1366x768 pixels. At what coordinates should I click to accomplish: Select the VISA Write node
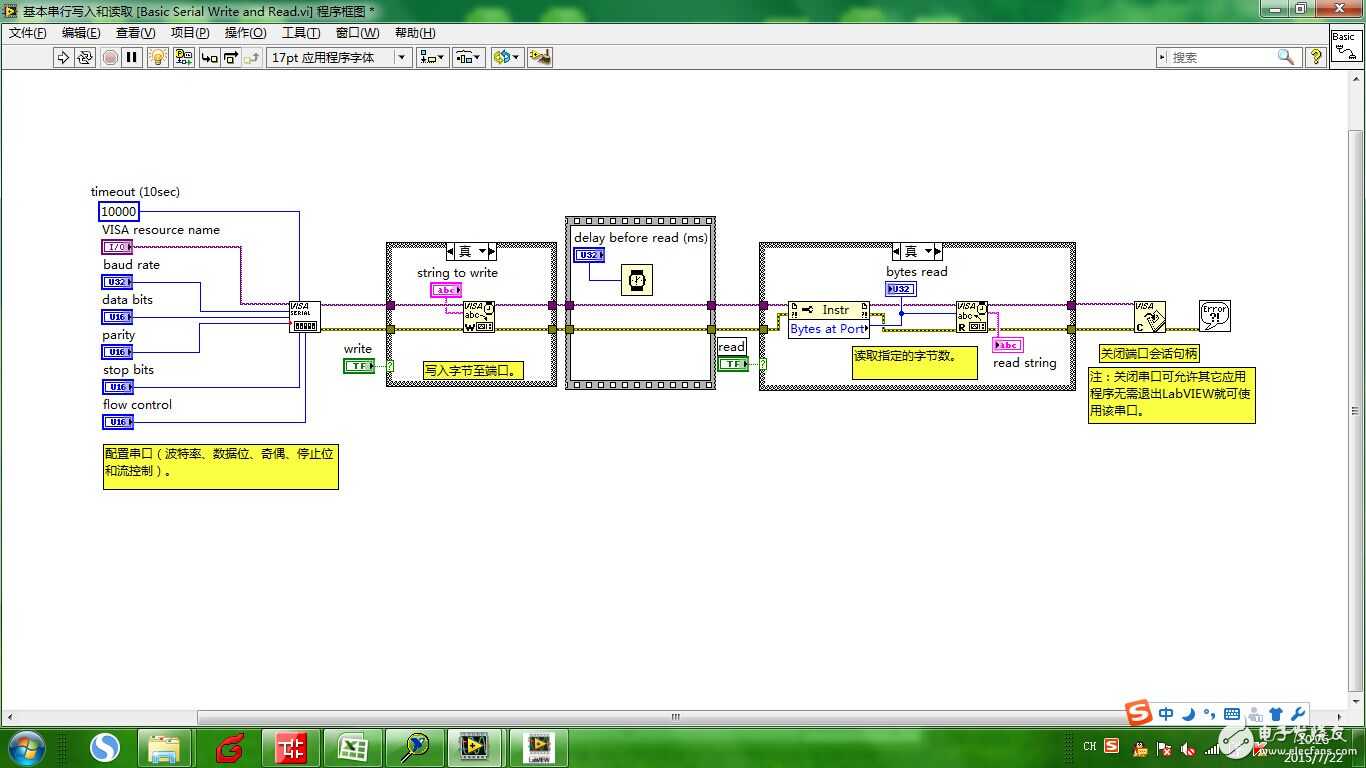pyautogui.click(x=478, y=316)
